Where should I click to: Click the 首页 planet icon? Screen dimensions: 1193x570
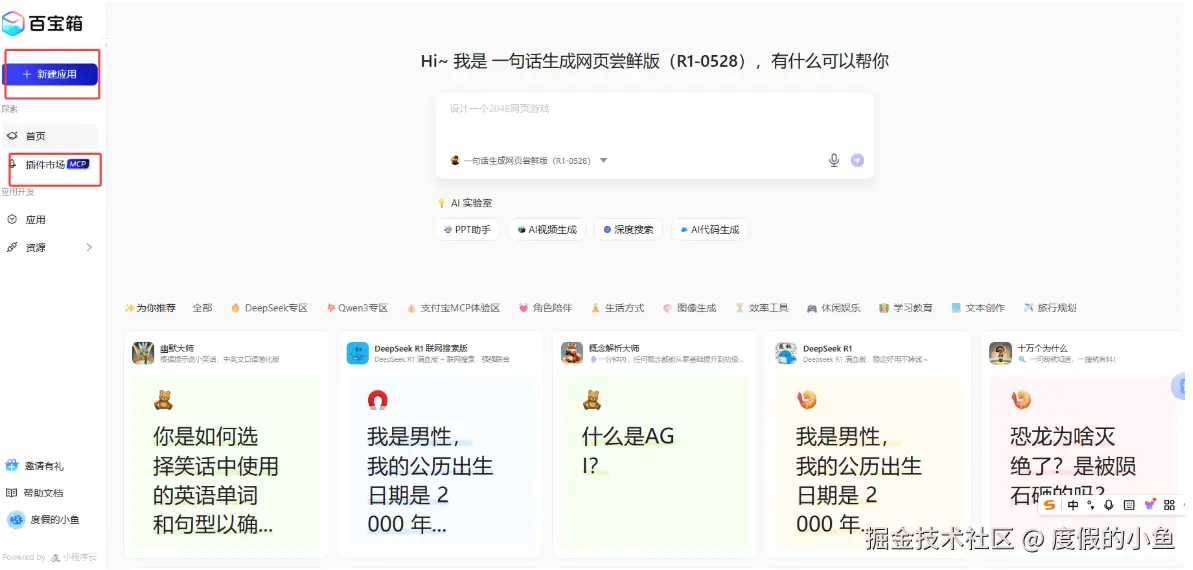[12, 136]
